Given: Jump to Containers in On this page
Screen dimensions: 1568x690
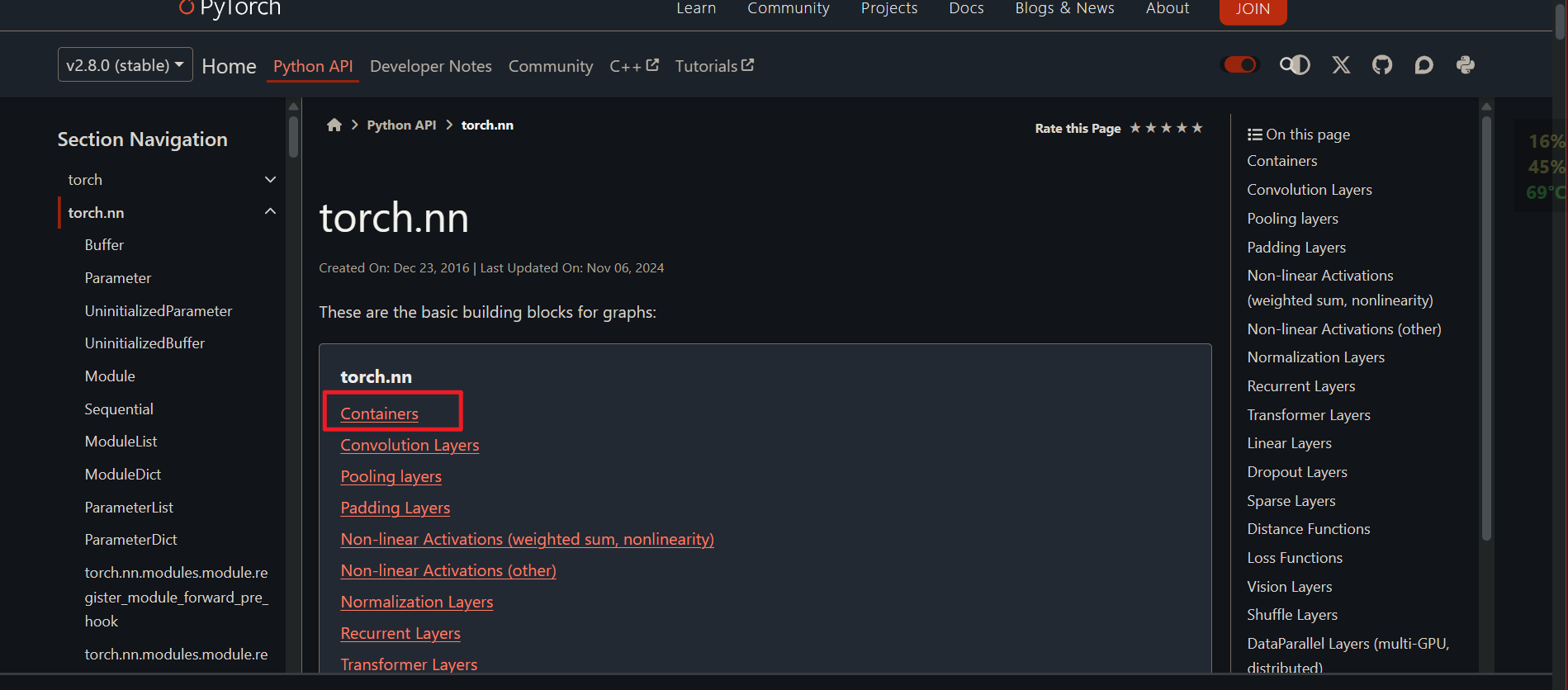Looking at the screenshot, I should [x=1281, y=161].
